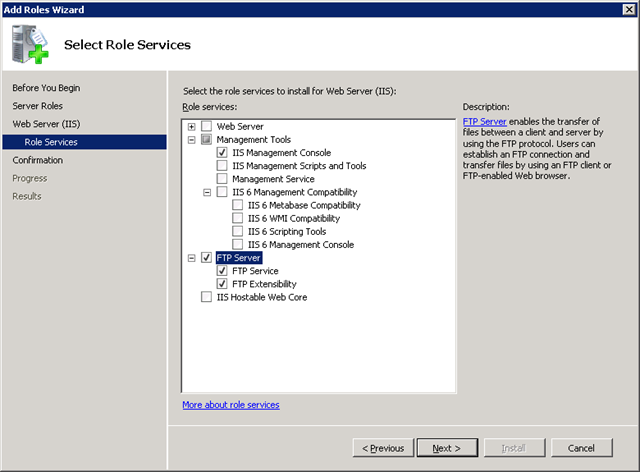The image size is (640, 472).
Task: Check IIS 6 Management Console checkbox
Action: pos(238,244)
